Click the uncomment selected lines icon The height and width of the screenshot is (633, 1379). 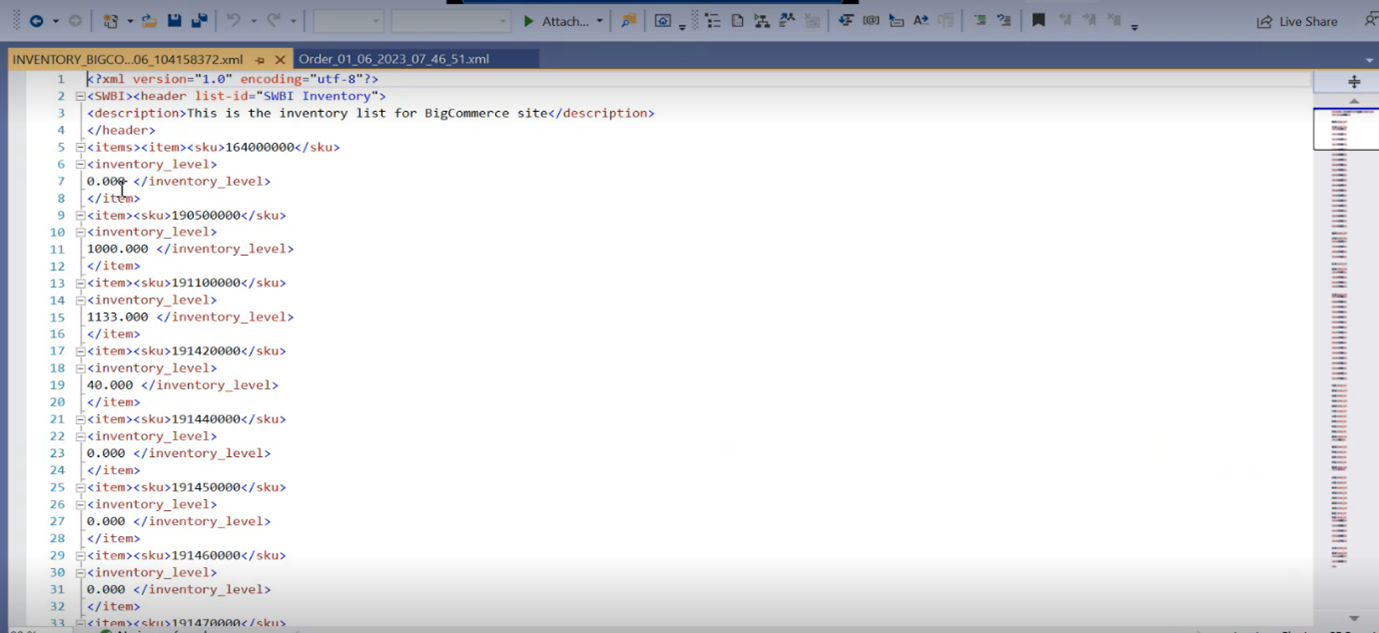click(x=1004, y=21)
